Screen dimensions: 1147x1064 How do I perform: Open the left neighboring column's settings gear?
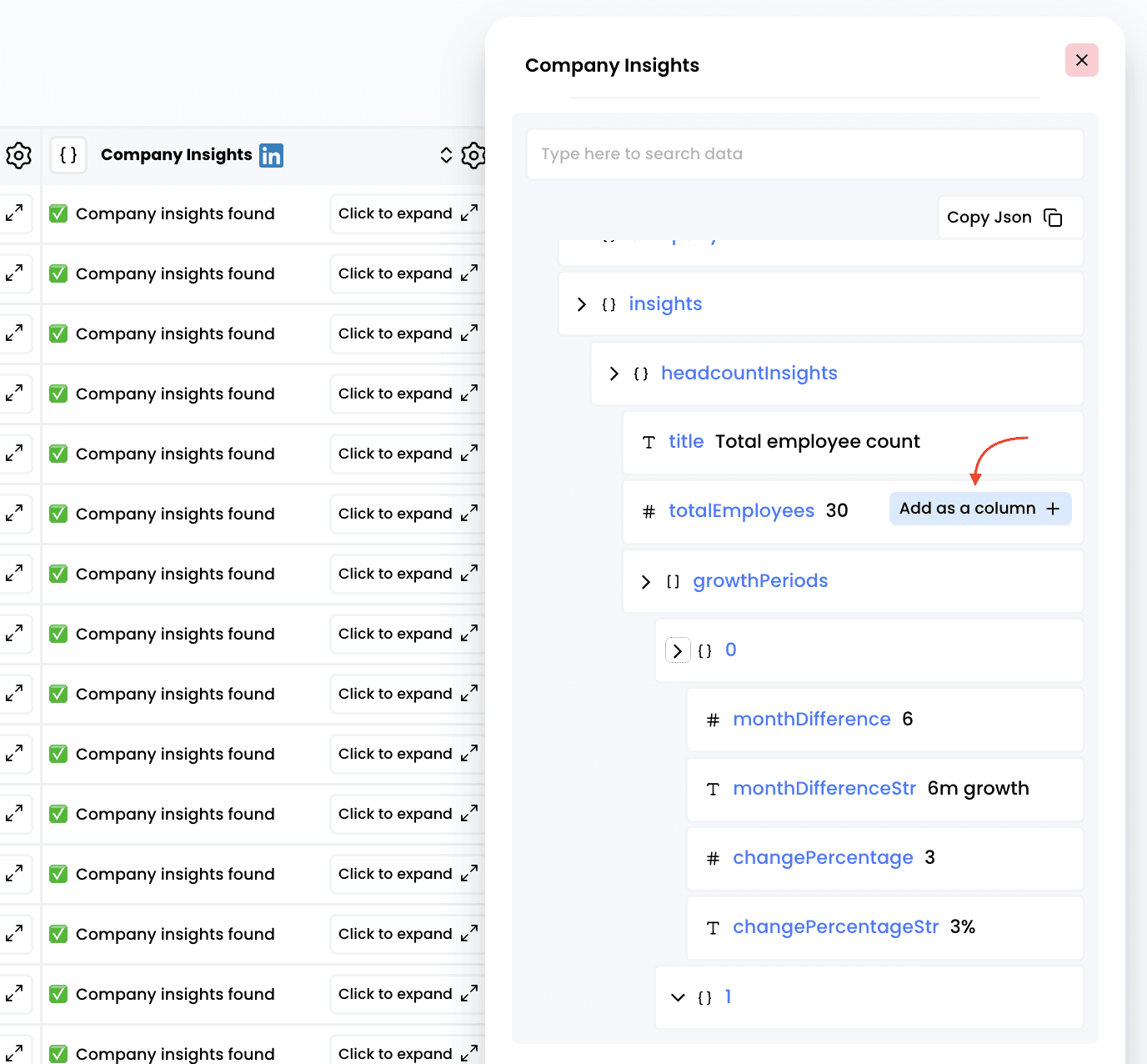[x=18, y=155]
